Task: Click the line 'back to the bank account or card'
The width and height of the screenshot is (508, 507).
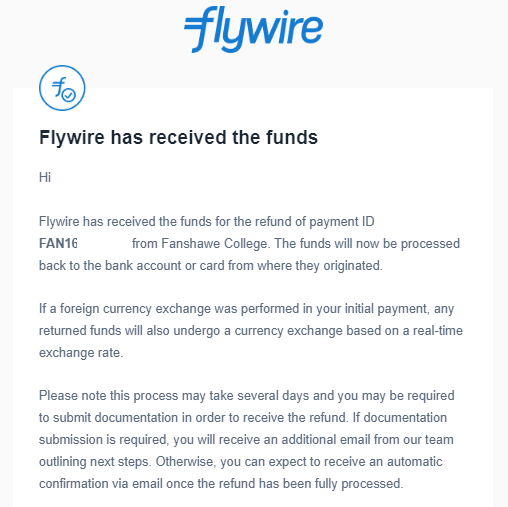Action: click(211, 266)
